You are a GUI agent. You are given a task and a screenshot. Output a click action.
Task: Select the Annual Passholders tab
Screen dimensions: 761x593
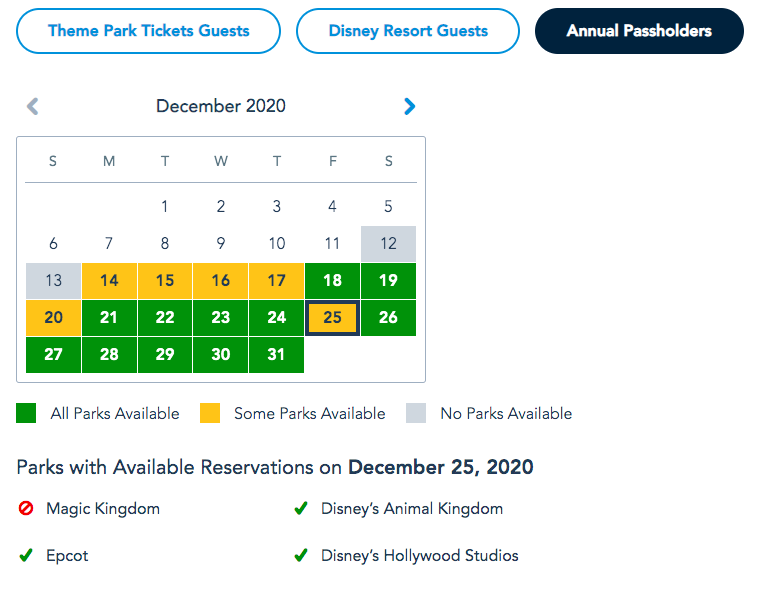(639, 31)
